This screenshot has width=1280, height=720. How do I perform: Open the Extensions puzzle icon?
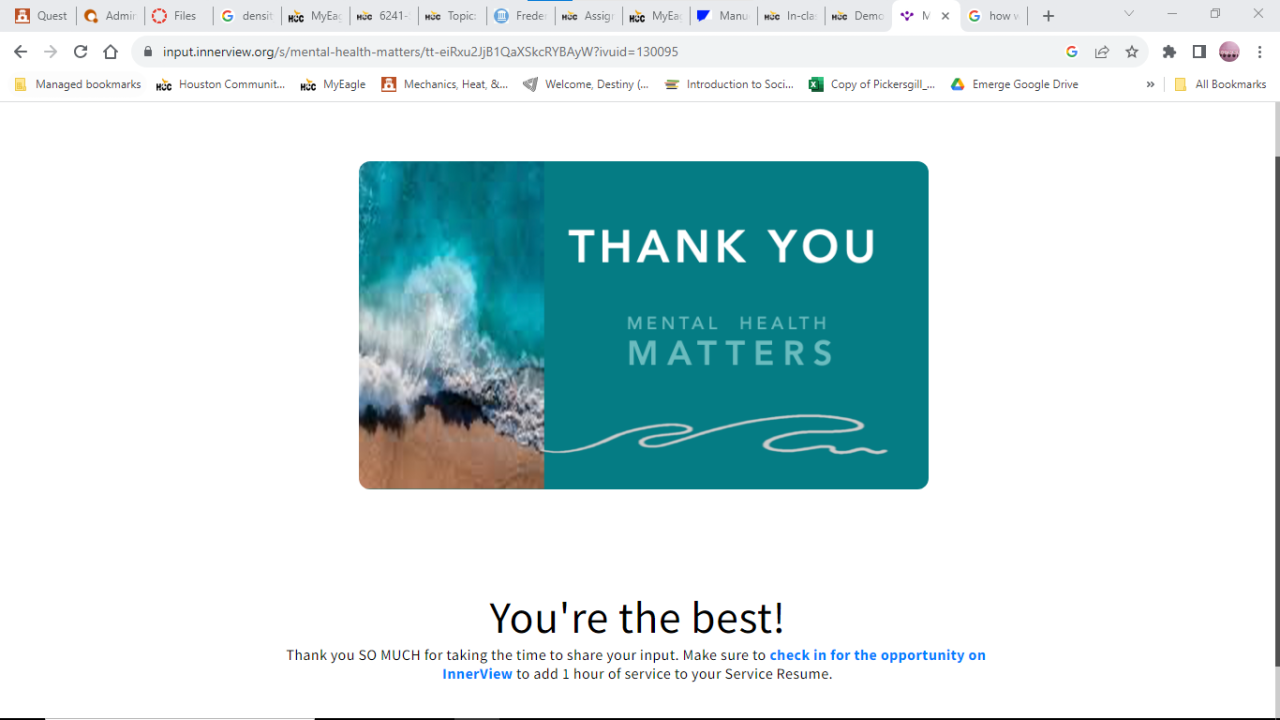(1169, 52)
